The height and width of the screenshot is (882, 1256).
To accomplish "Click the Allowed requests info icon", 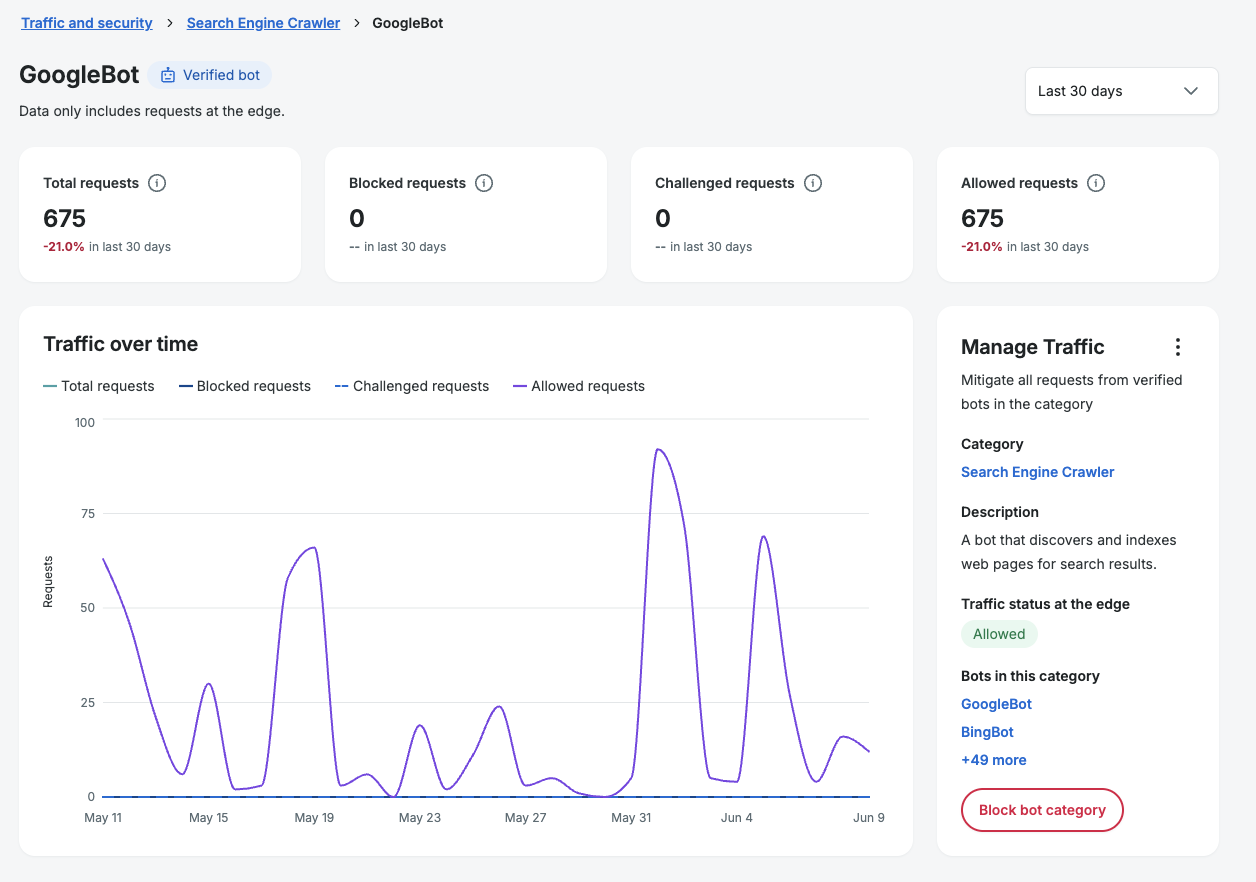I will (x=1096, y=183).
